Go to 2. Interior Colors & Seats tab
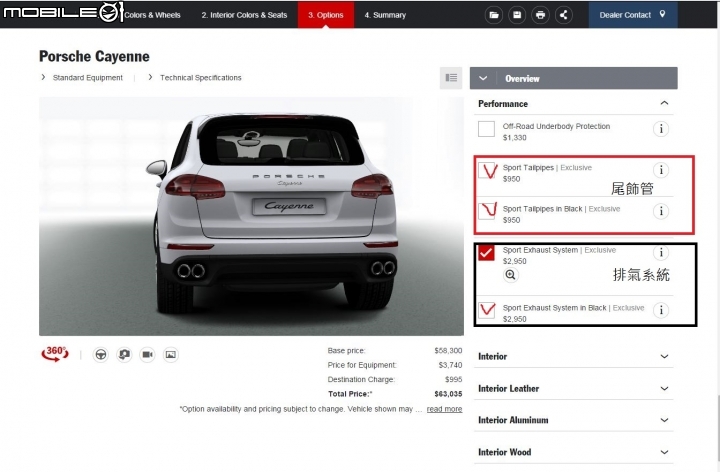720x472 pixels. (x=244, y=15)
